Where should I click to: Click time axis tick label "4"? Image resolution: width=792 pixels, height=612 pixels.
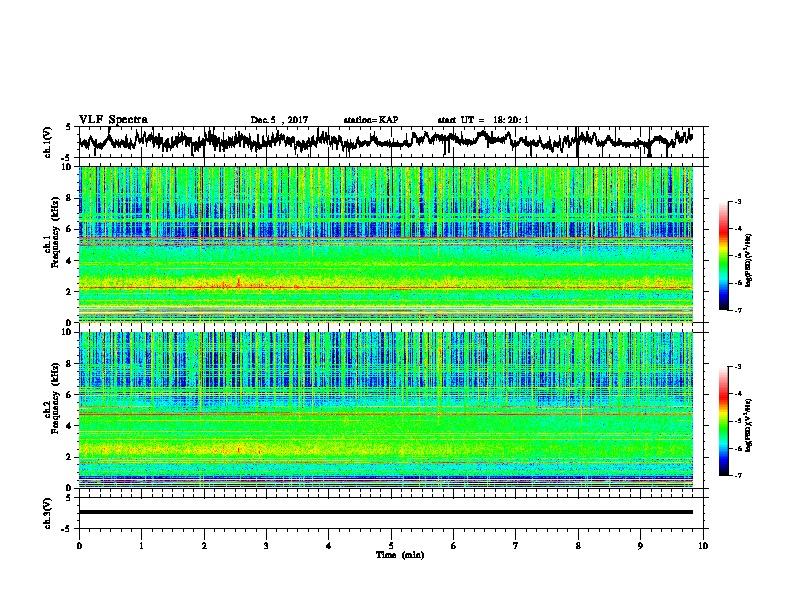click(329, 546)
